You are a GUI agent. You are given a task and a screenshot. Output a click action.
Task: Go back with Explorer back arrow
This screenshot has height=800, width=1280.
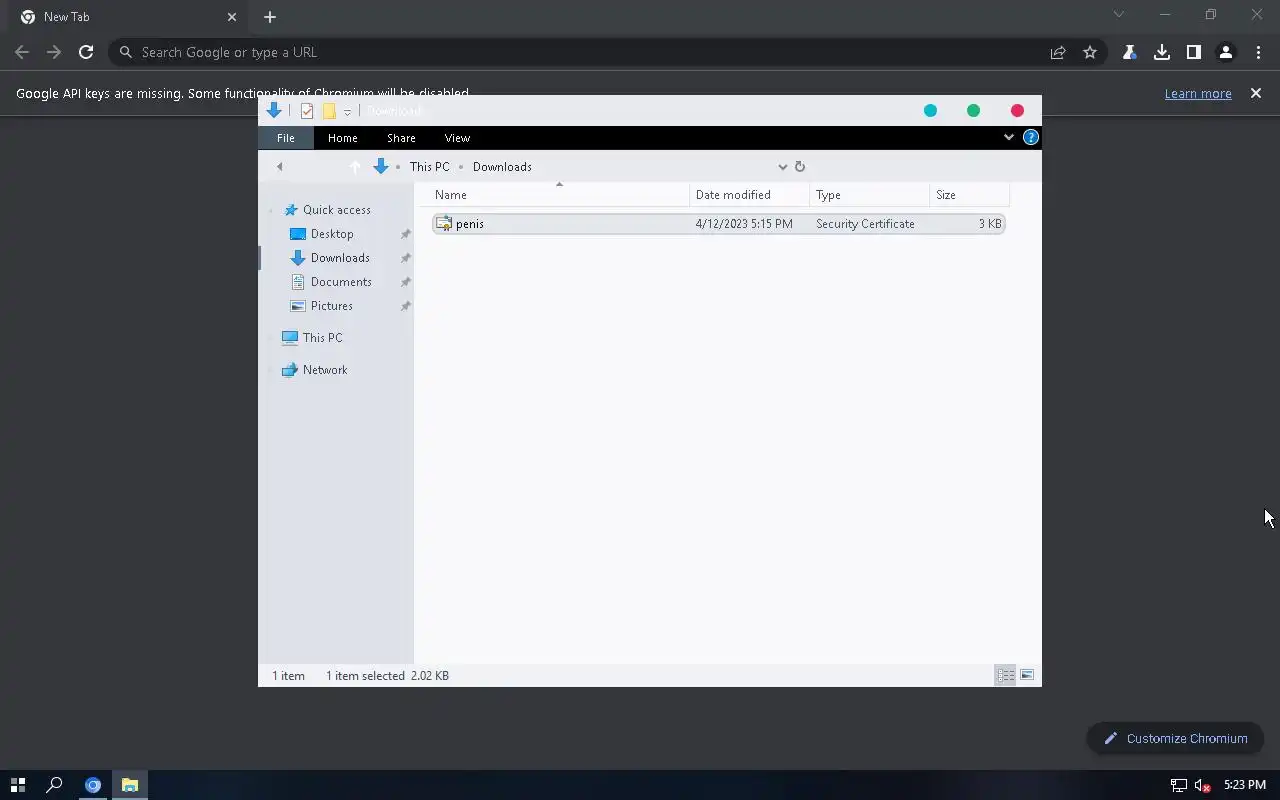click(x=279, y=167)
